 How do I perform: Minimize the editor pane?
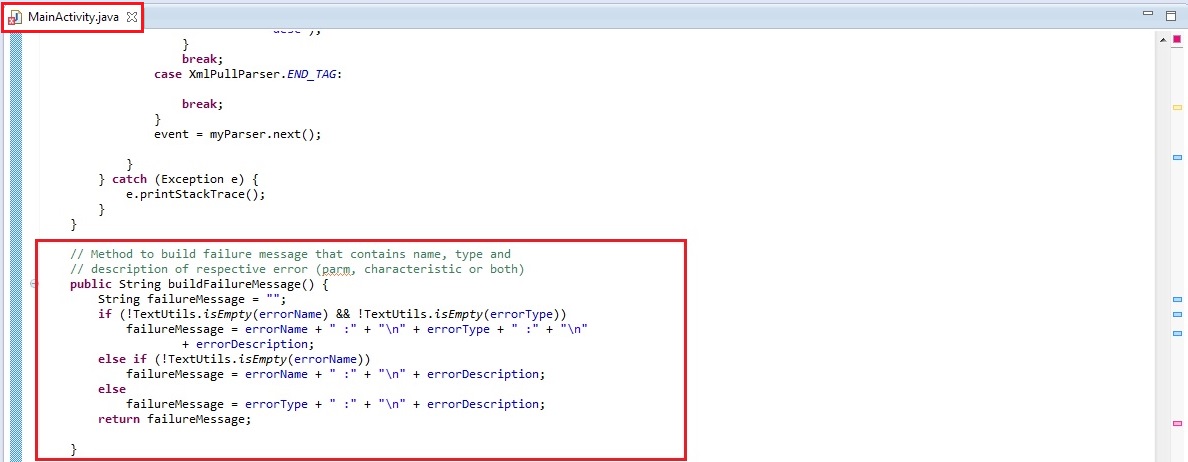click(x=1149, y=15)
